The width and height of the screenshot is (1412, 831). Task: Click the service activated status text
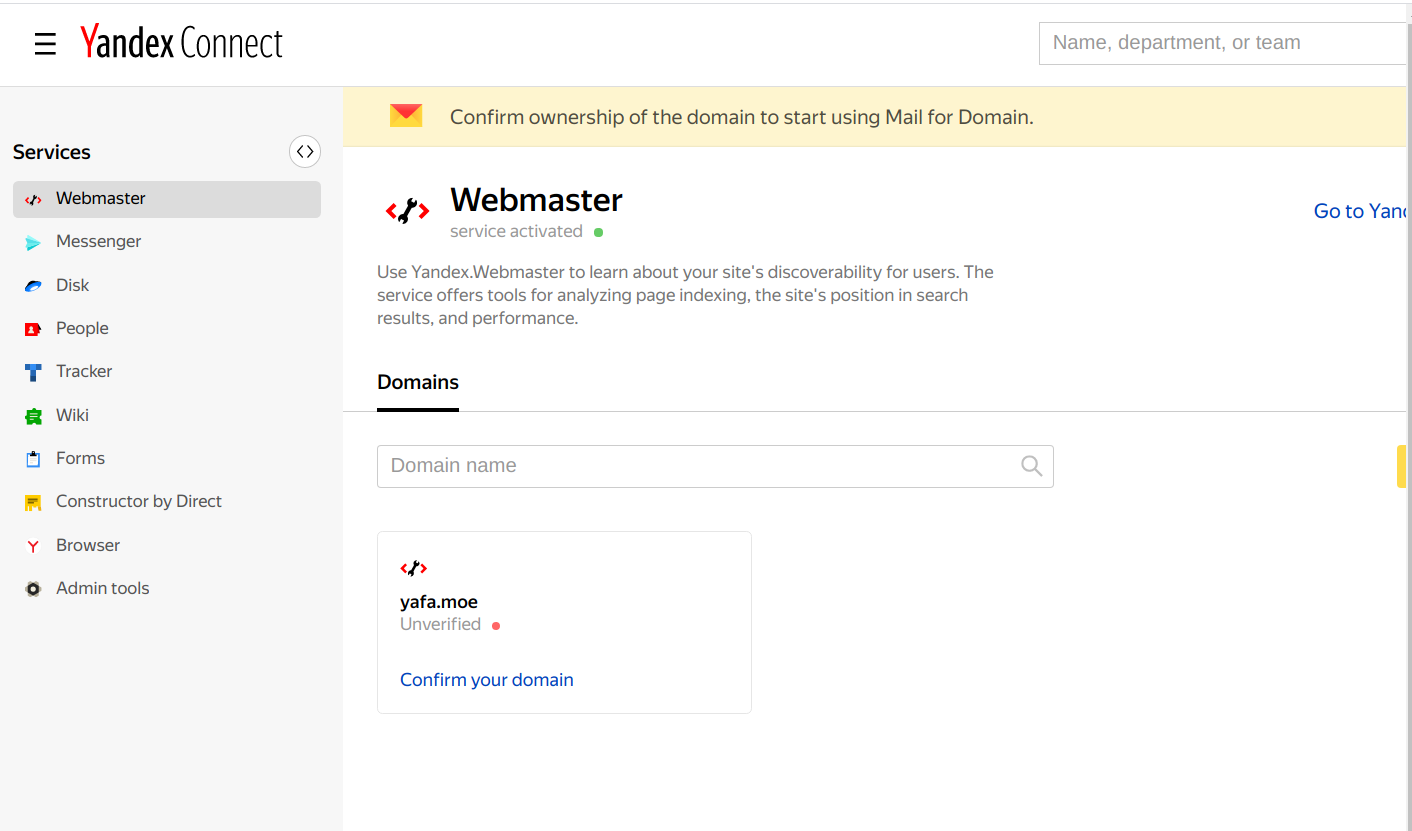point(516,231)
